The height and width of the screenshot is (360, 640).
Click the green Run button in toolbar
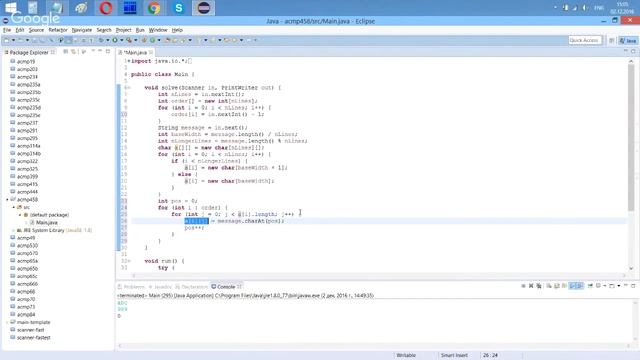115,40
